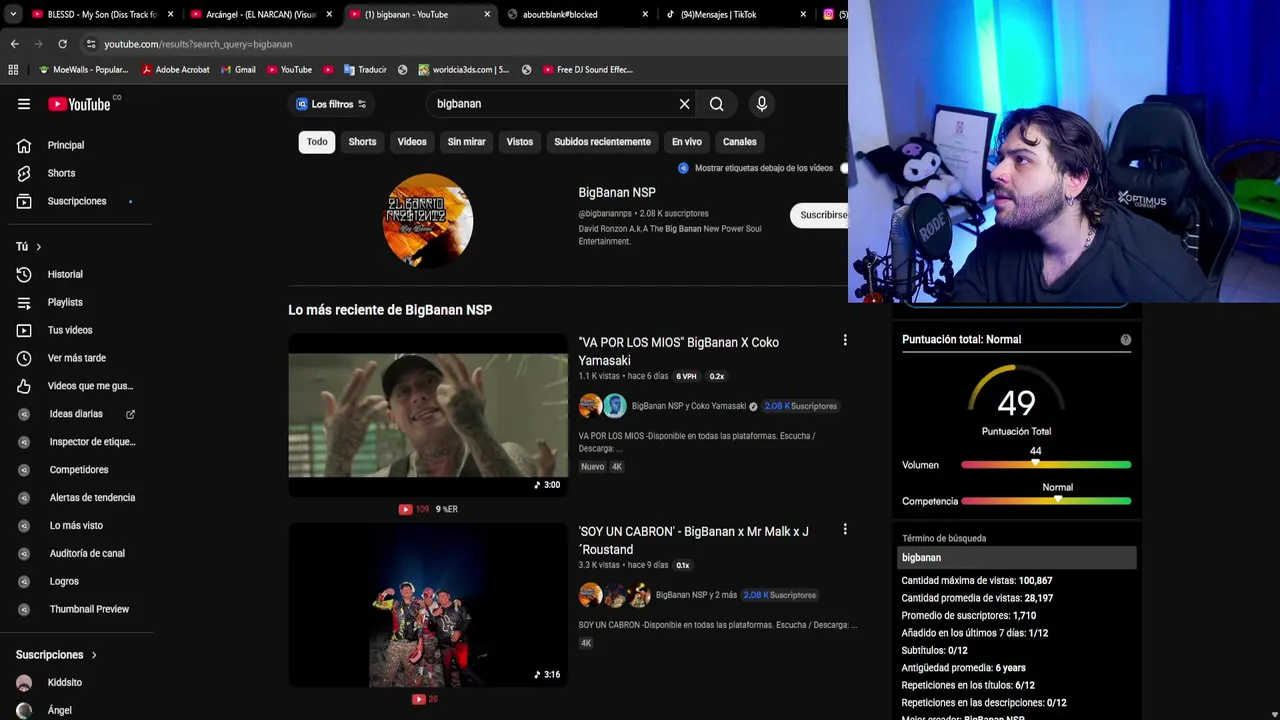Open the YouTube hamburger guide menu

tap(24, 104)
